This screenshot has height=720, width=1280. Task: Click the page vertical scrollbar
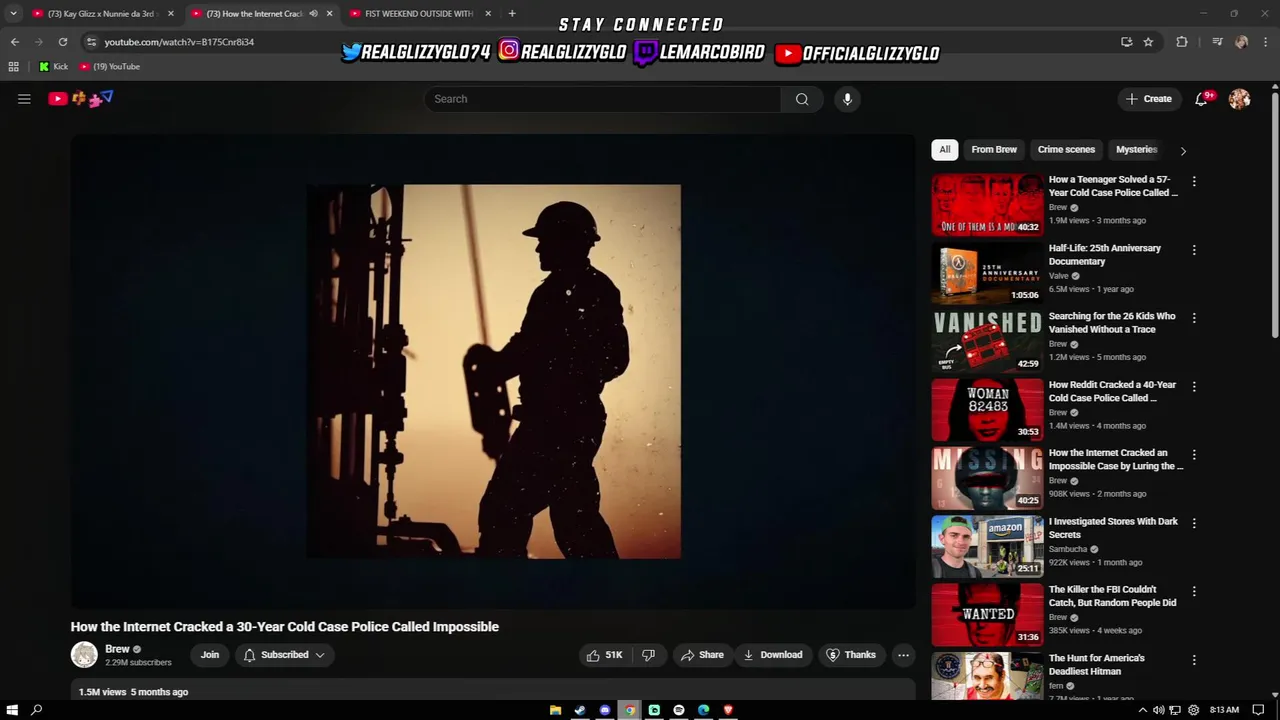[1275, 215]
